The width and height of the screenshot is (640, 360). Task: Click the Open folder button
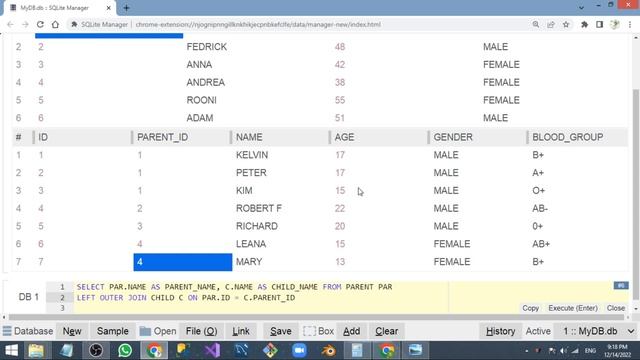point(158,331)
